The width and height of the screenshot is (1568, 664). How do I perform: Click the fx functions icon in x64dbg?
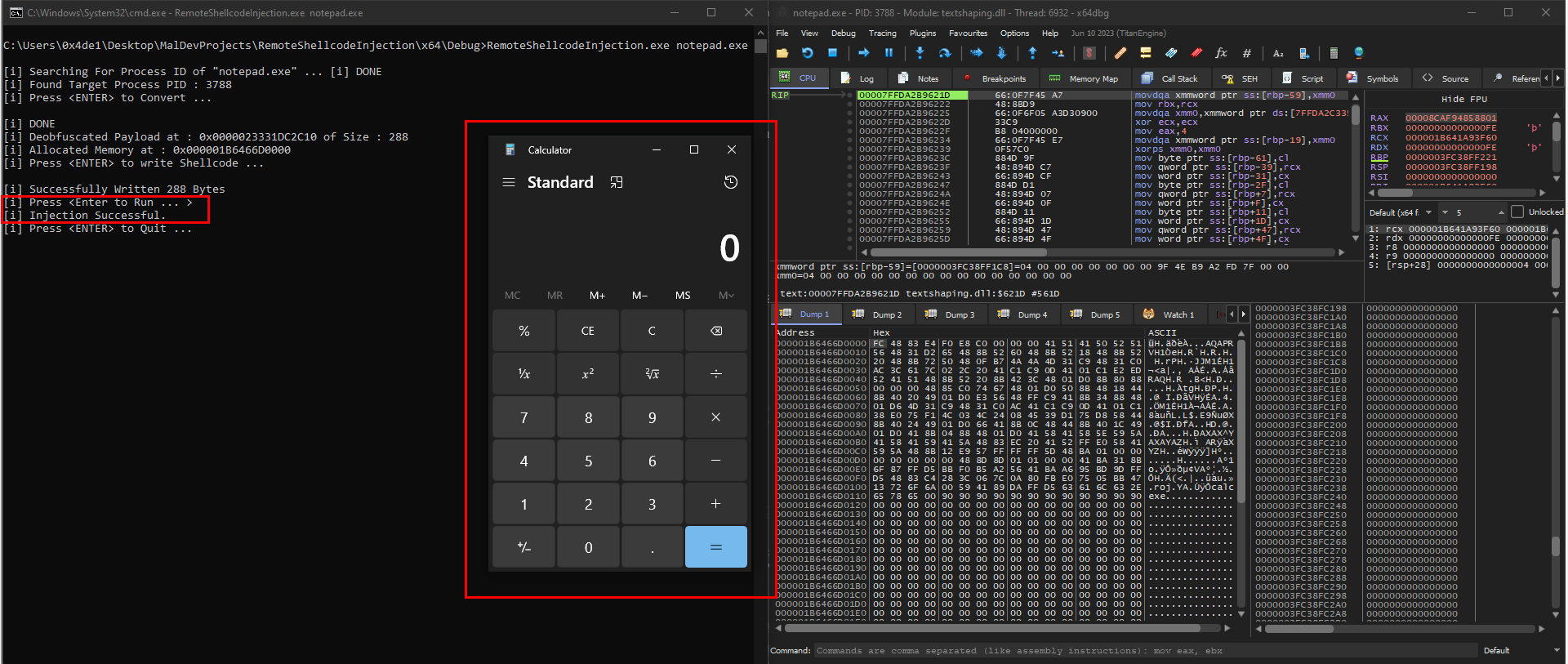pos(1222,53)
